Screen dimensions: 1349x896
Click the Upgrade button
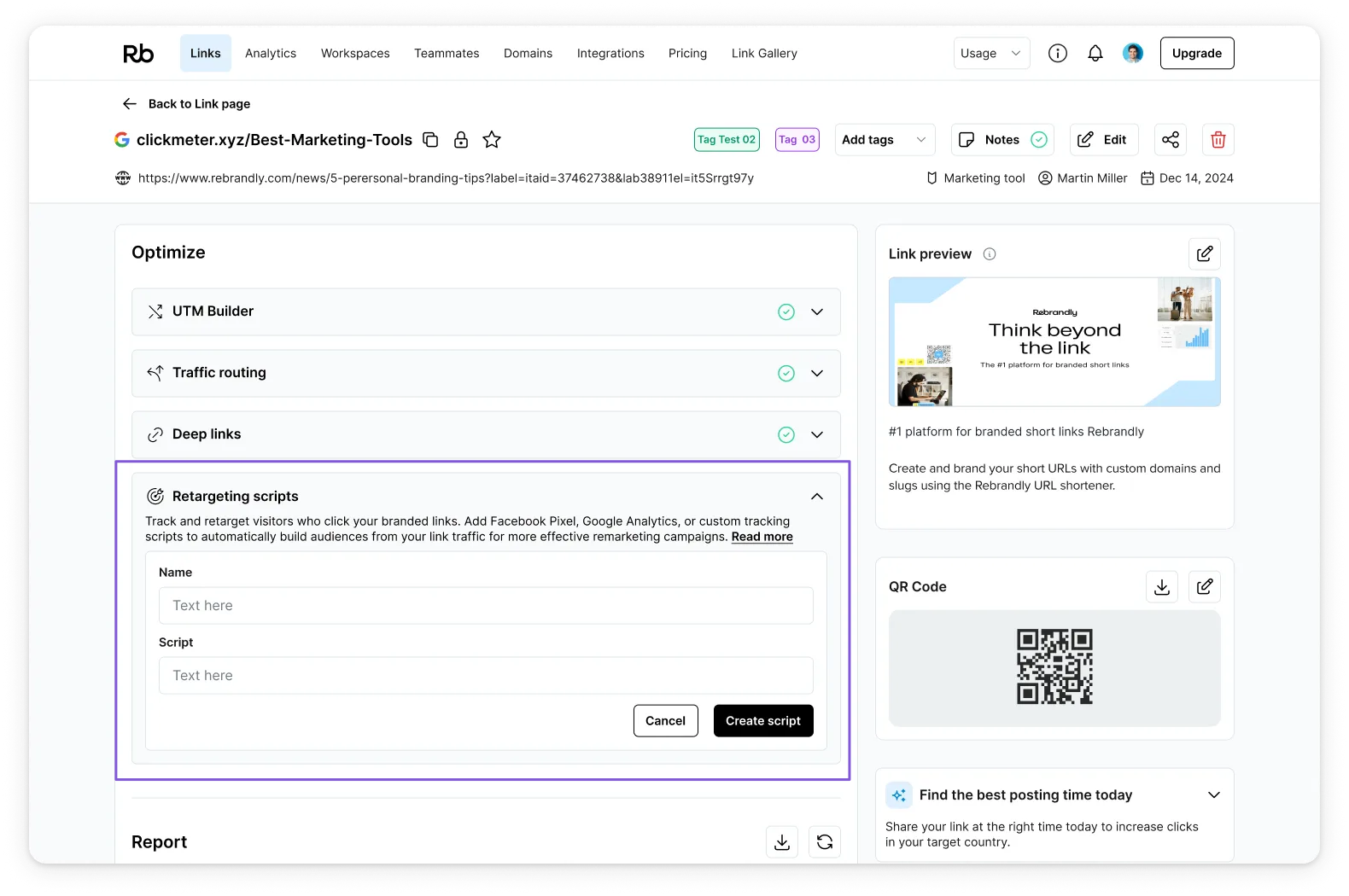1197,54
